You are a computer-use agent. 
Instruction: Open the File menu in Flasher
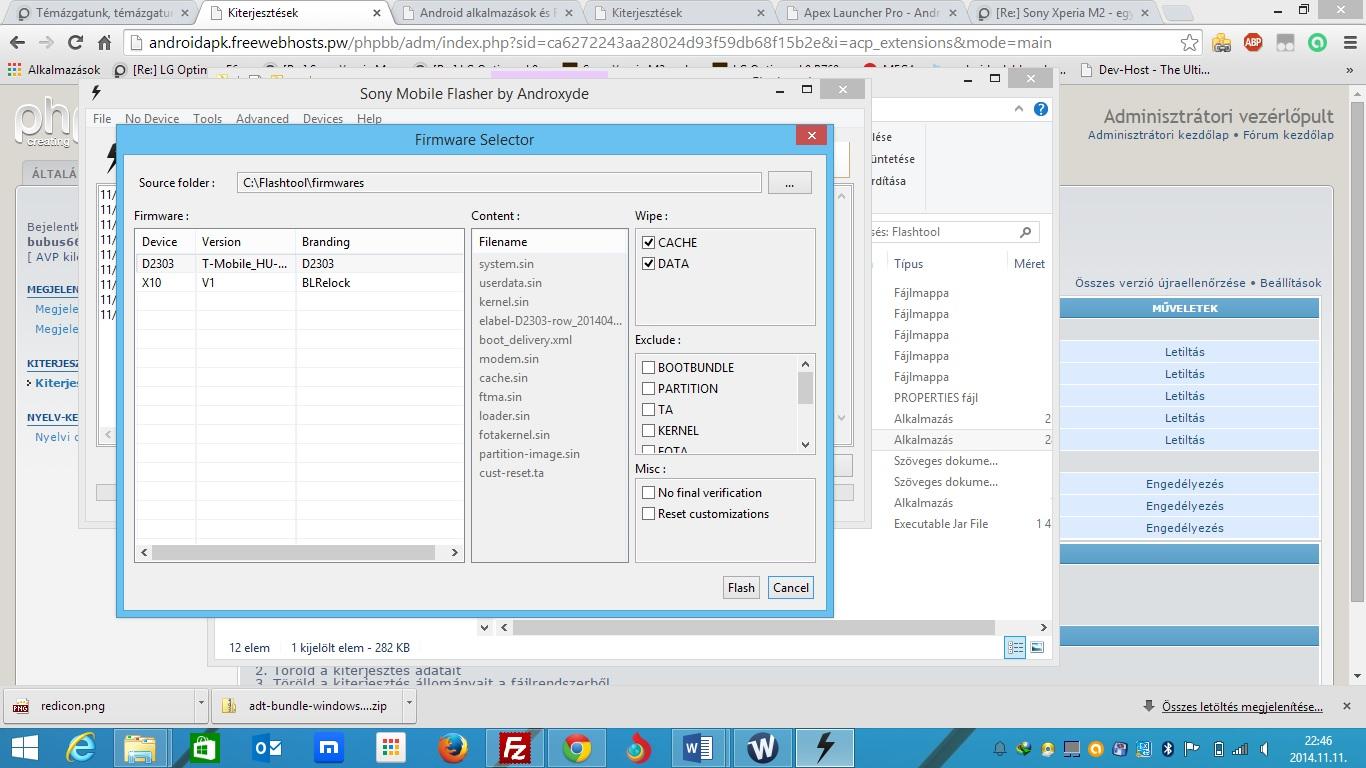tap(102, 118)
